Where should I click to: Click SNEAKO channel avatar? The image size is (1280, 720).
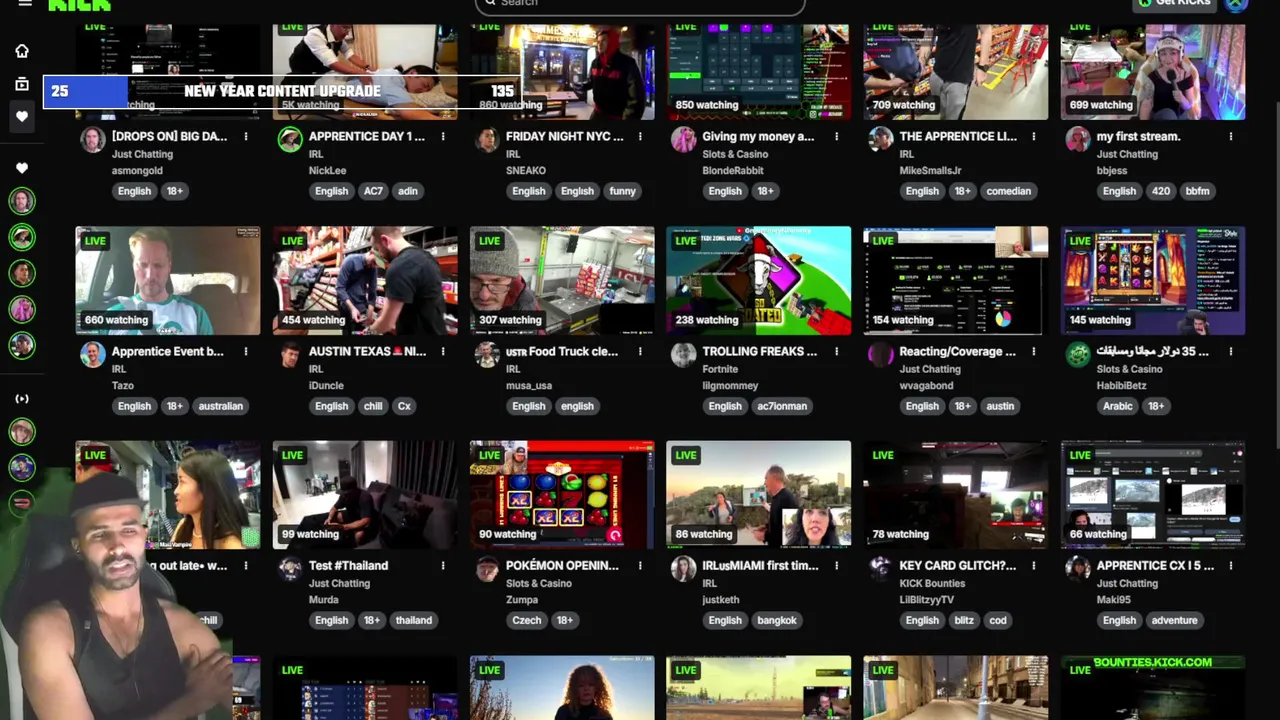point(487,139)
